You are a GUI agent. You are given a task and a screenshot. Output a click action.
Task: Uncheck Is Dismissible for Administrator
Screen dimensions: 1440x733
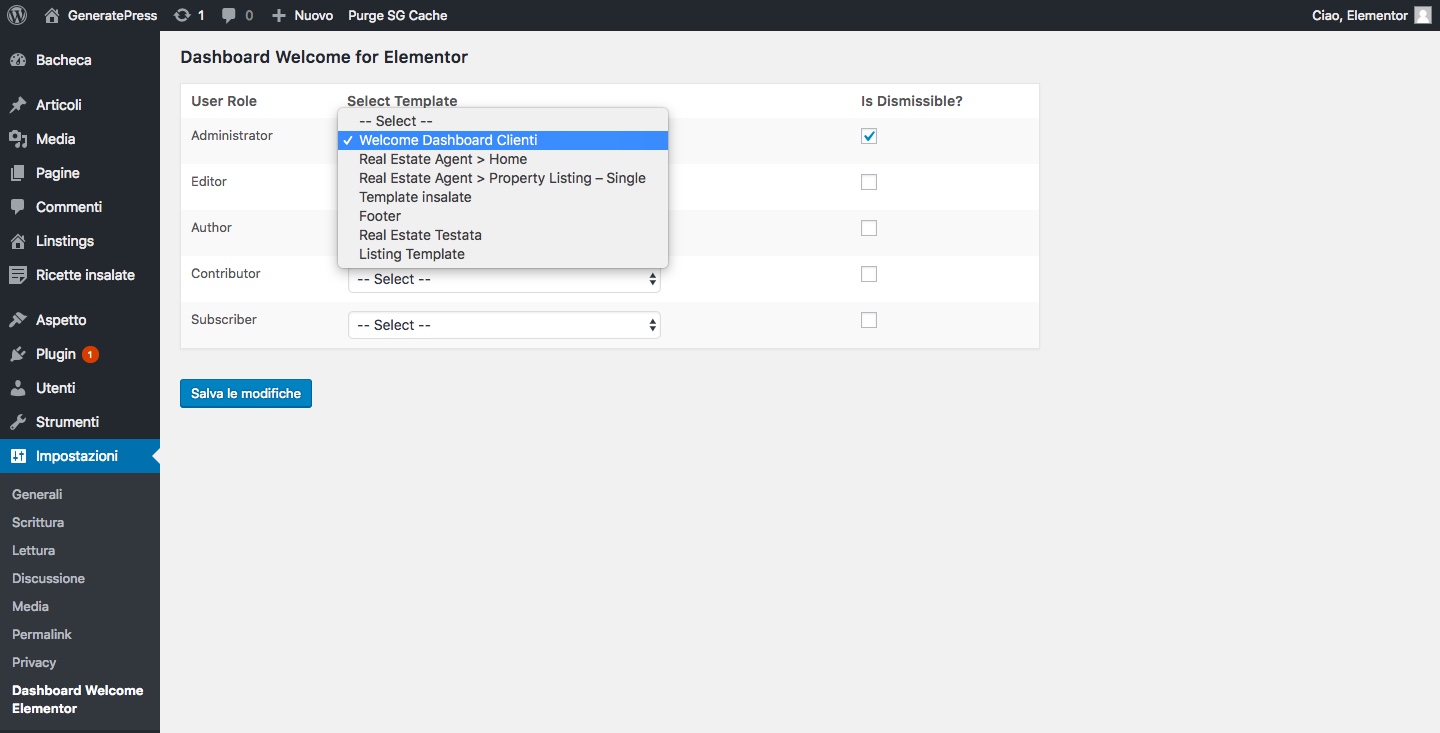click(869, 136)
